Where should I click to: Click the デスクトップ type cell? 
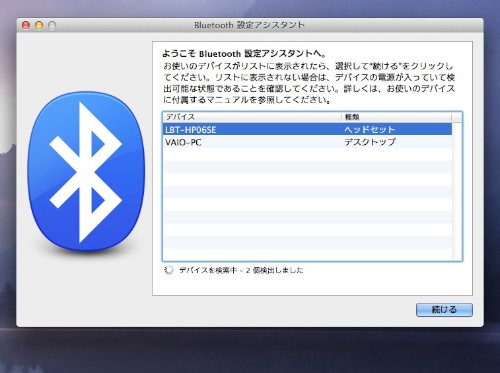point(370,142)
